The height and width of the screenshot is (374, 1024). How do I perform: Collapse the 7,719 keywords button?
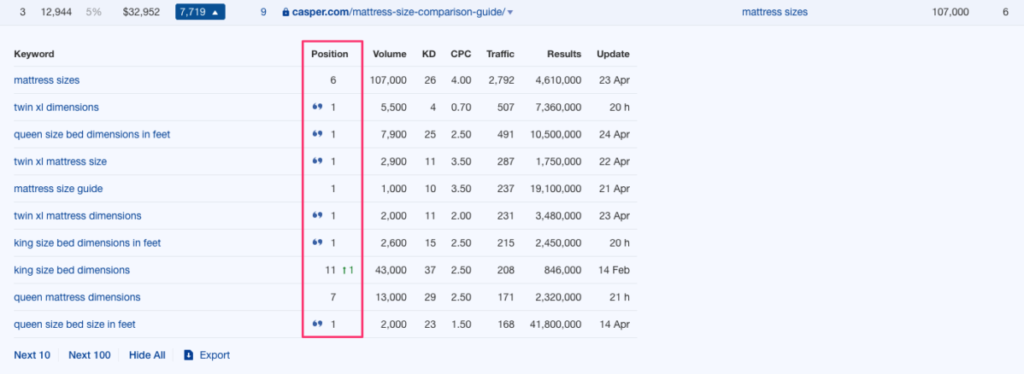coord(200,12)
